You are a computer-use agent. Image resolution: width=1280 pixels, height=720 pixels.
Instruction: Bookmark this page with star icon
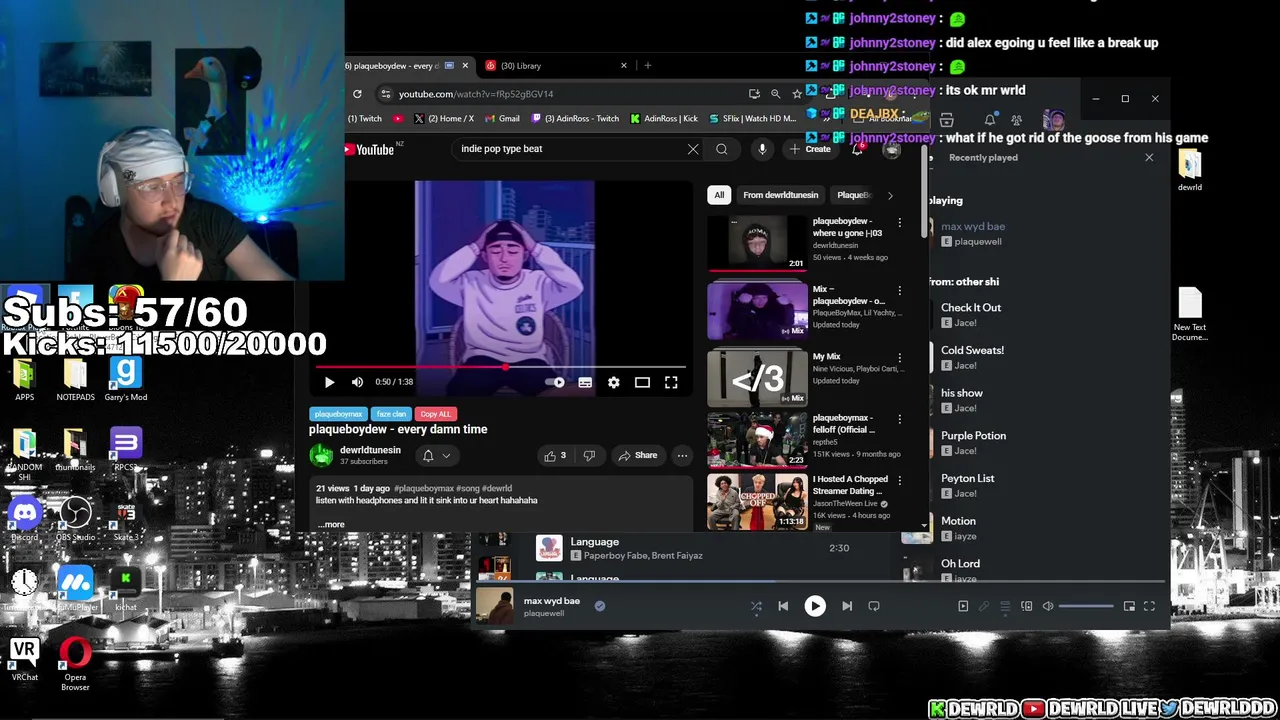tap(796, 94)
